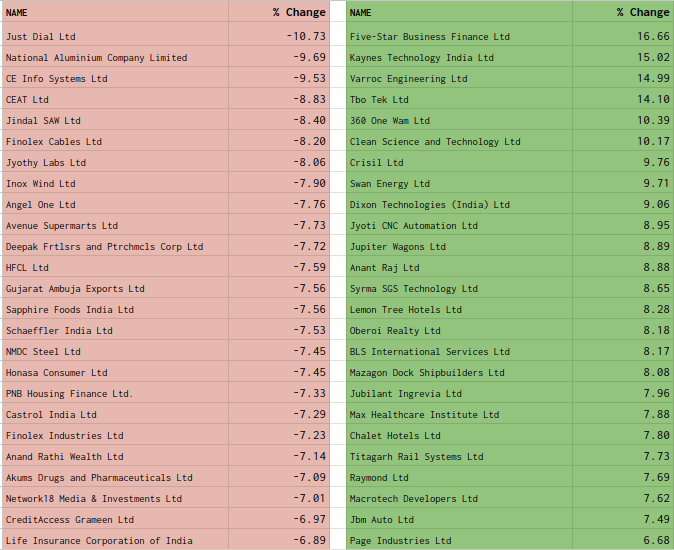674x550 pixels.
Task: Select the Swan Energy Ltd cell
Action: tap(459, 183)
